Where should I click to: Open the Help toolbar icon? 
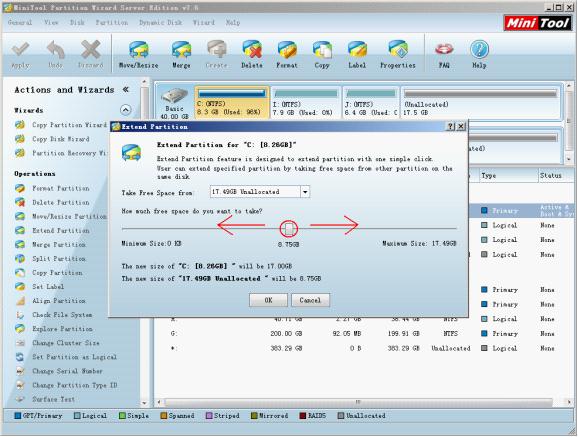click(x=479, y=55)
